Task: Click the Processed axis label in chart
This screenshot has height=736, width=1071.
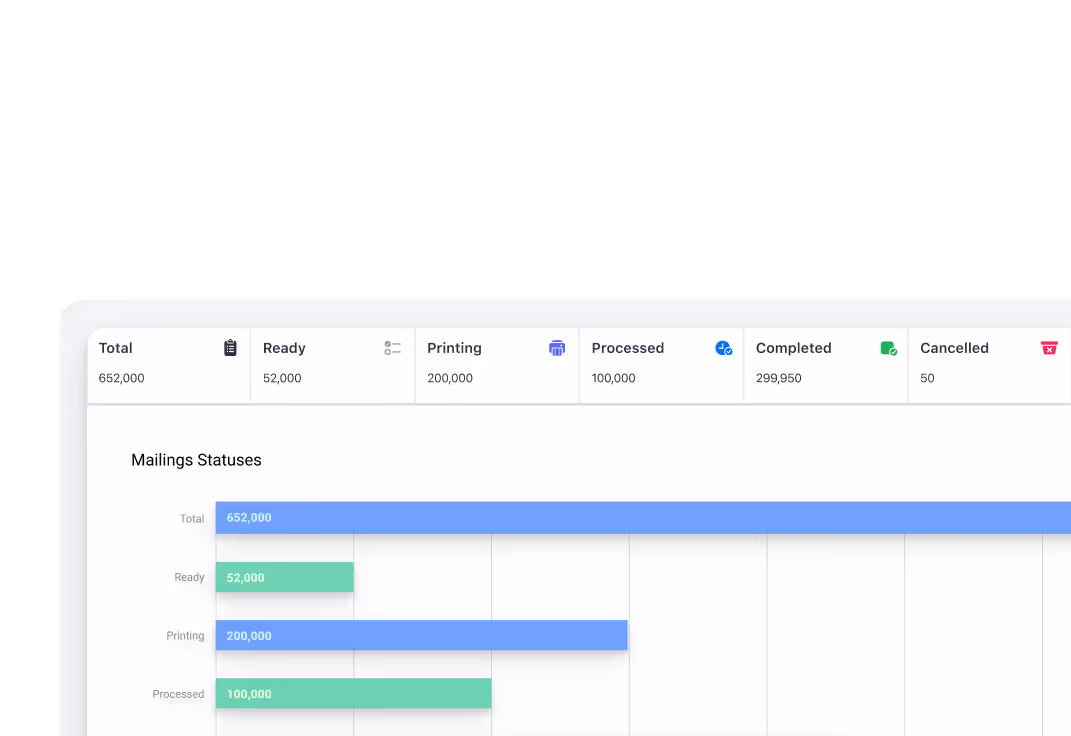Action: click(178, 694)
